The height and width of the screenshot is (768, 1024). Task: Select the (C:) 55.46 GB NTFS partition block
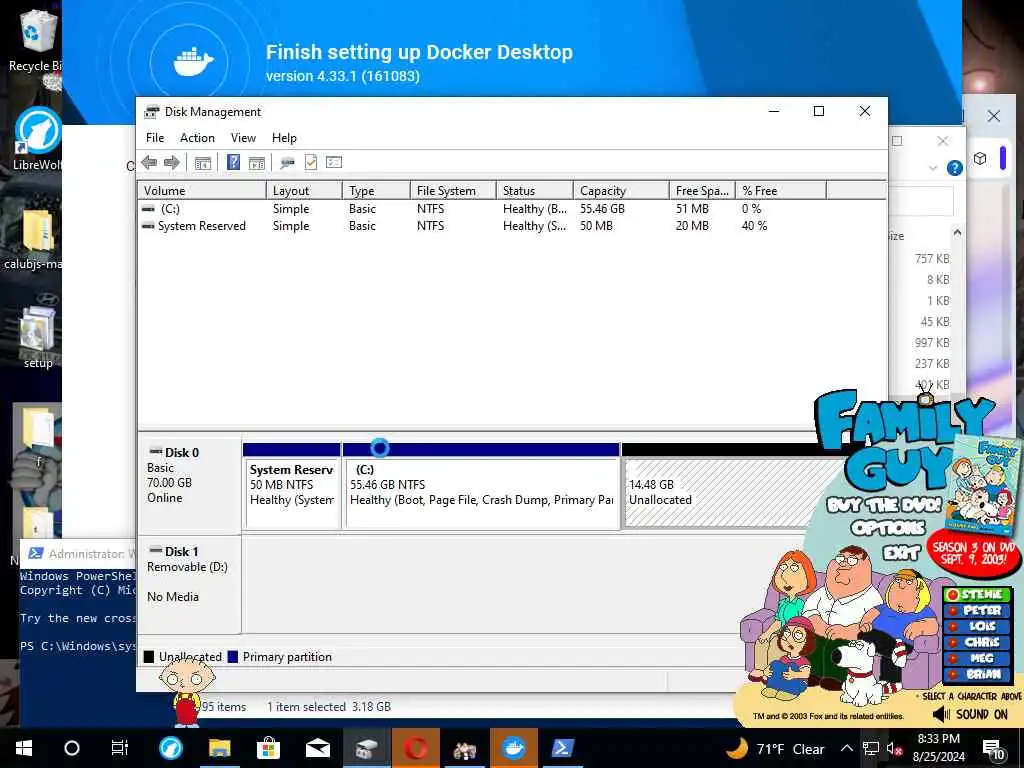(x=481, y=487)
